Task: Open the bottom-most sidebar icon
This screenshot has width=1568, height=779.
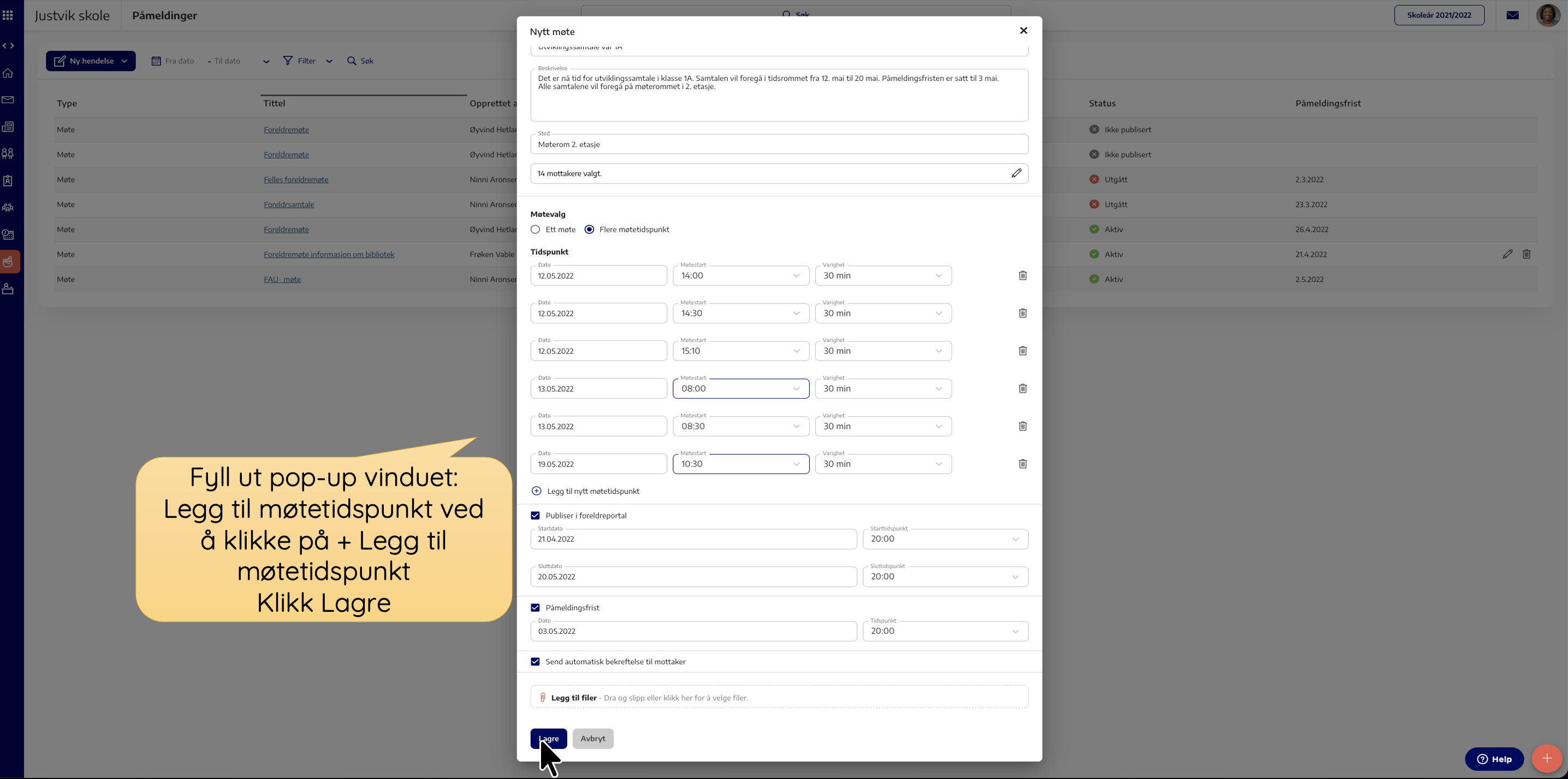Action: click(8, 288)
